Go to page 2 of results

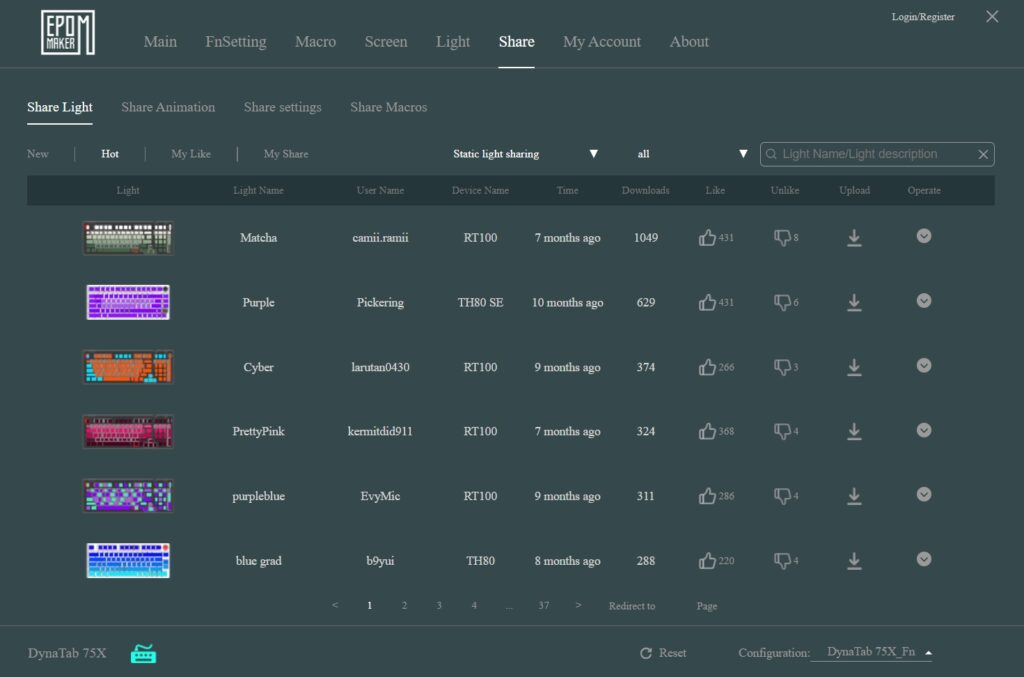click(404, 606)
